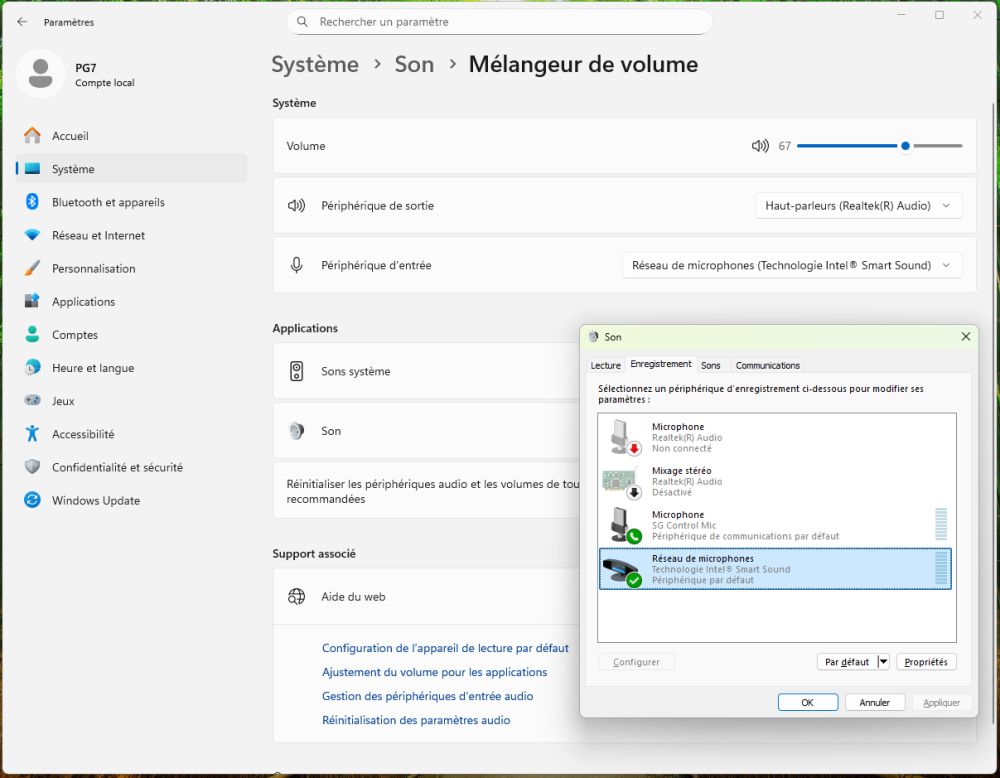Click the Heure et langue clock icon
Viewport: 1000px width, 778px height.
(32, 368)
